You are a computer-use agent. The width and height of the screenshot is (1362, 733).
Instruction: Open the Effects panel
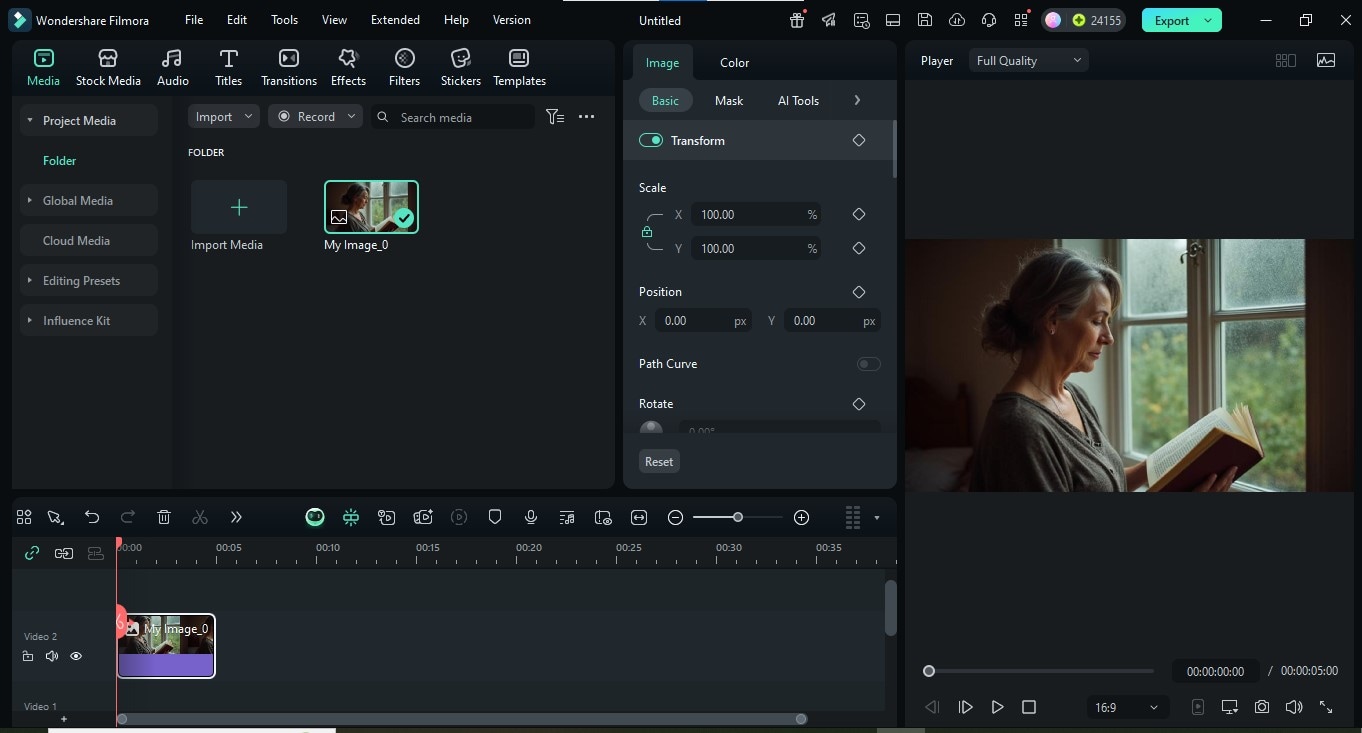[348, 67]
